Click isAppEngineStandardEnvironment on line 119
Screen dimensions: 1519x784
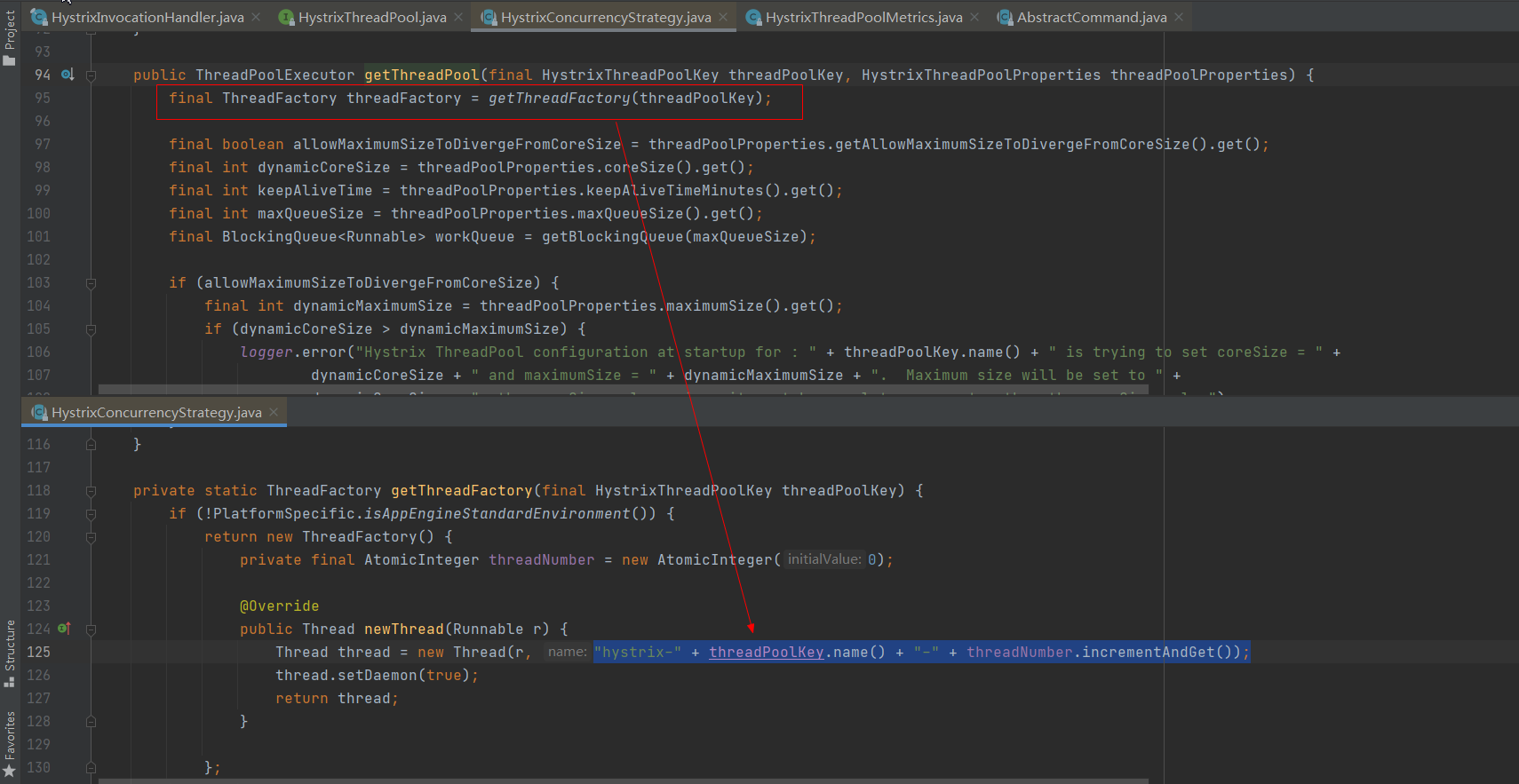coord(497,513)
